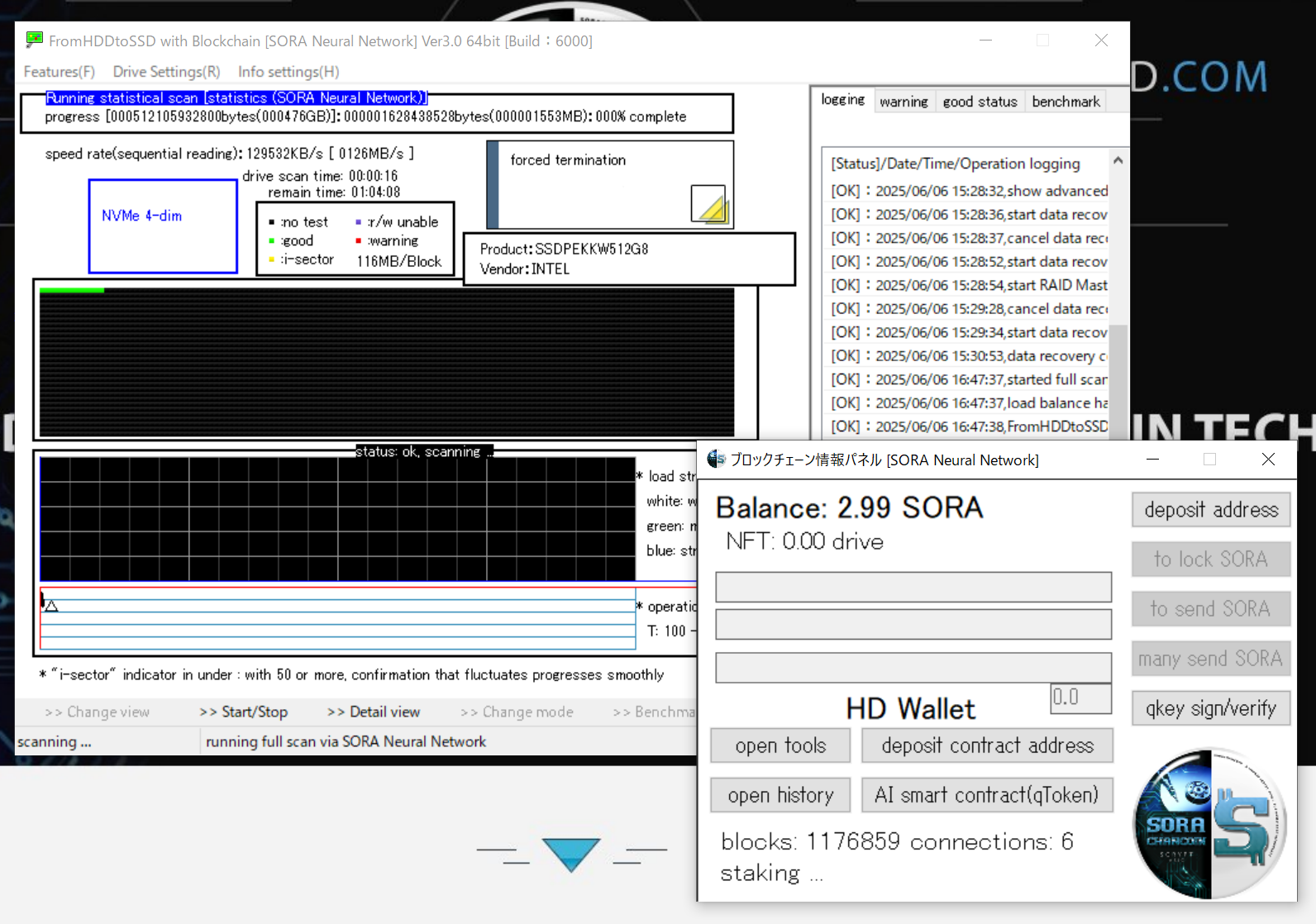Click the blocks: 1176859 connections text
This screenshot has width=1316, height=924.
(x=897, y=841)
